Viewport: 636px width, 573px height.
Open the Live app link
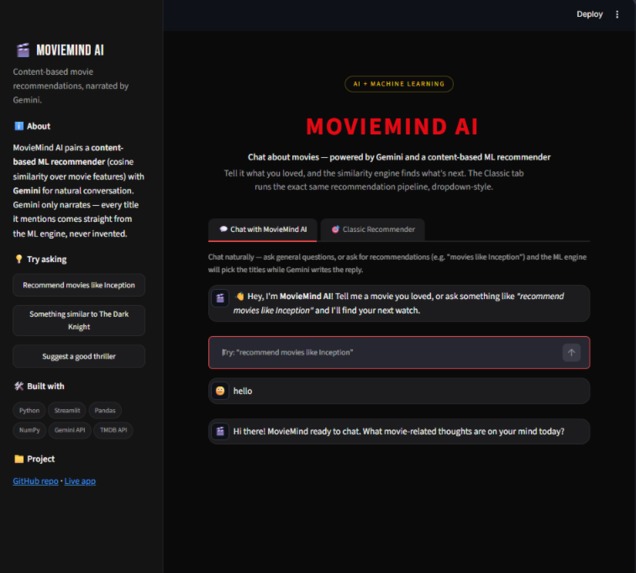pyautogui.click(x=80, y=481)
